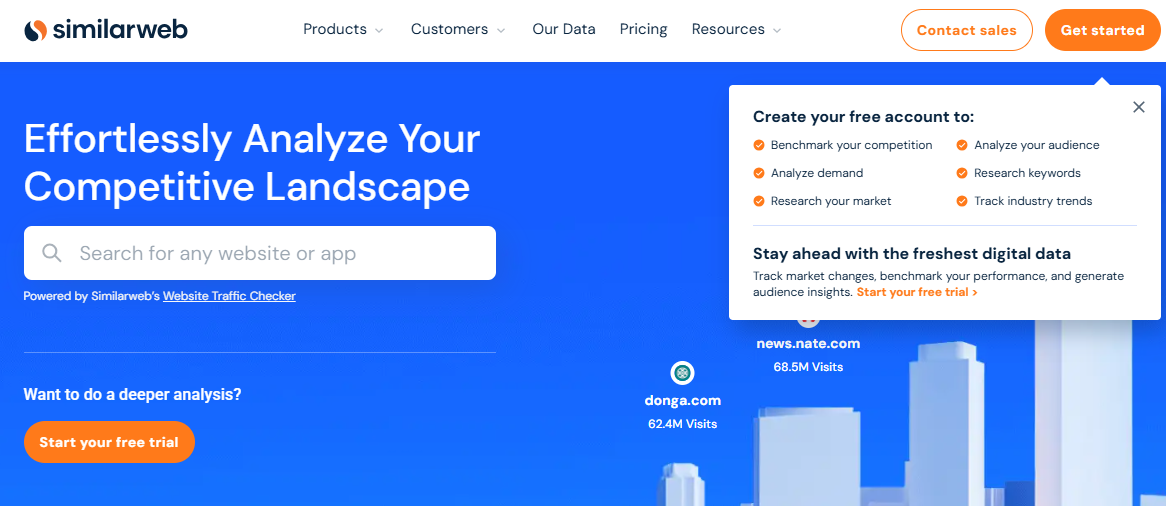Click Analyze your audience text

pos(1037,145)
